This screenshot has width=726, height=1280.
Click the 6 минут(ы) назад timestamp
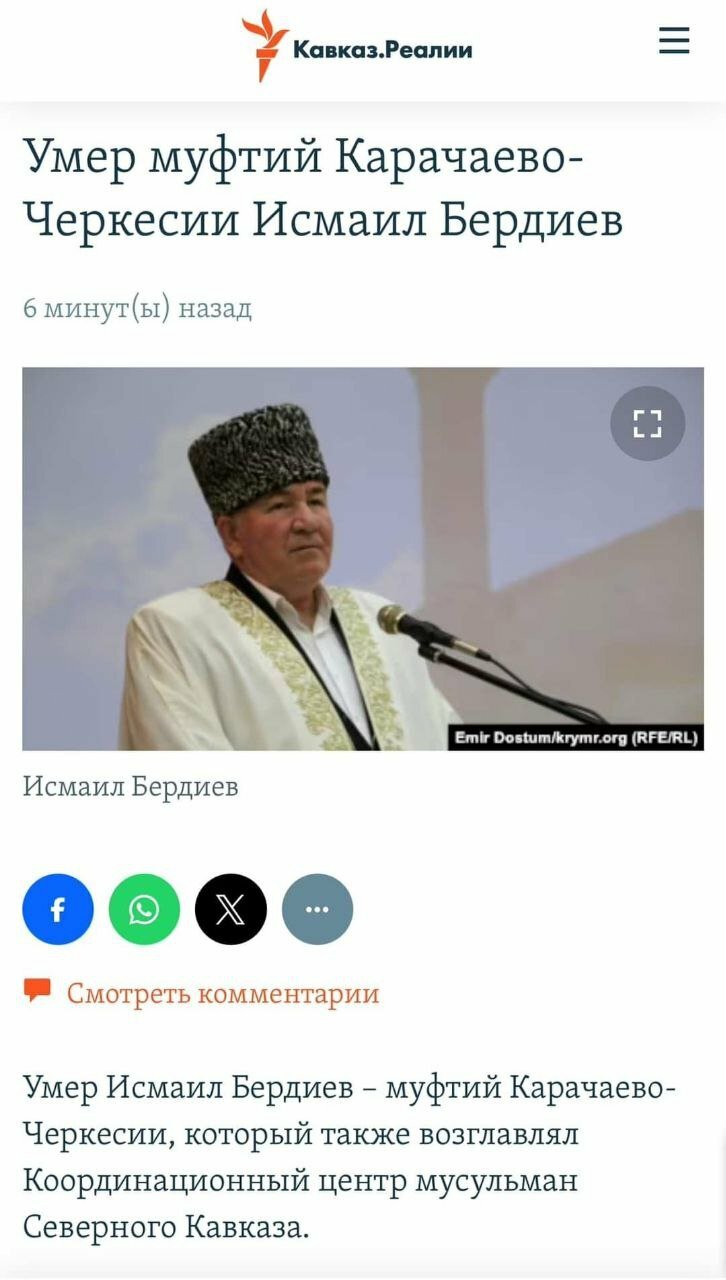[137, 308]
